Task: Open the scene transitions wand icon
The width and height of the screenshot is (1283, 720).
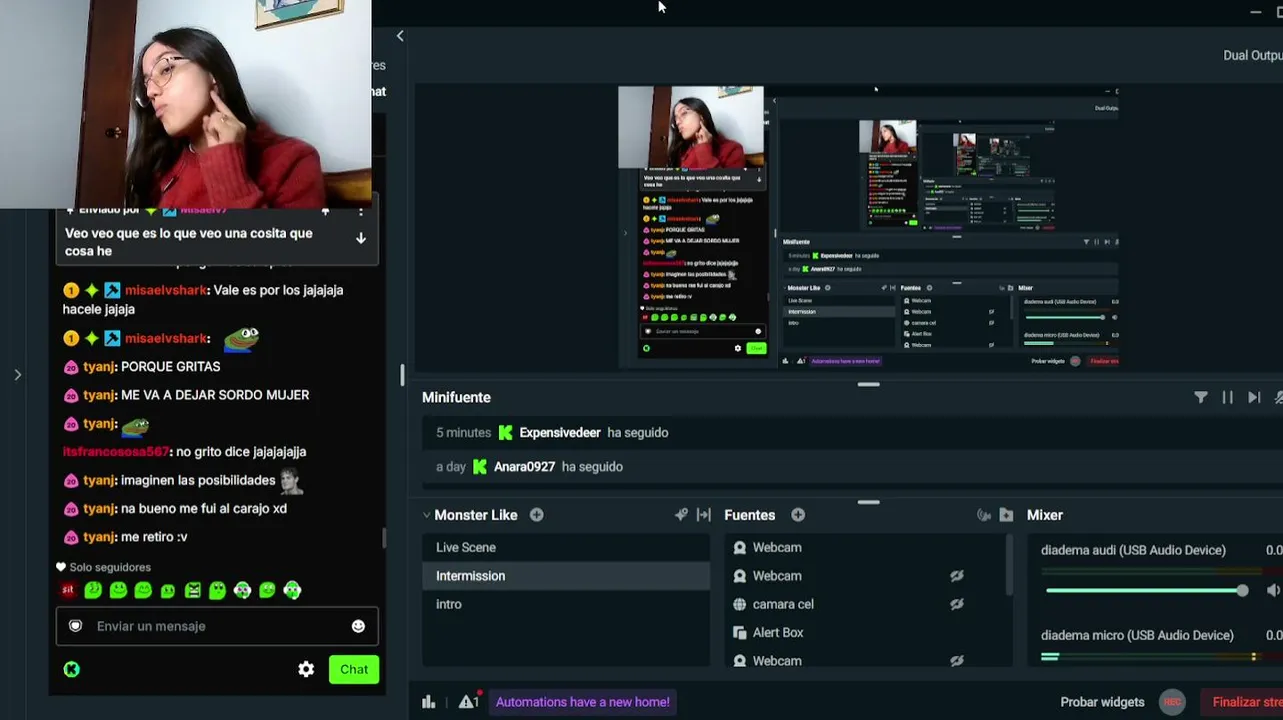Action: tap(681, 515)
